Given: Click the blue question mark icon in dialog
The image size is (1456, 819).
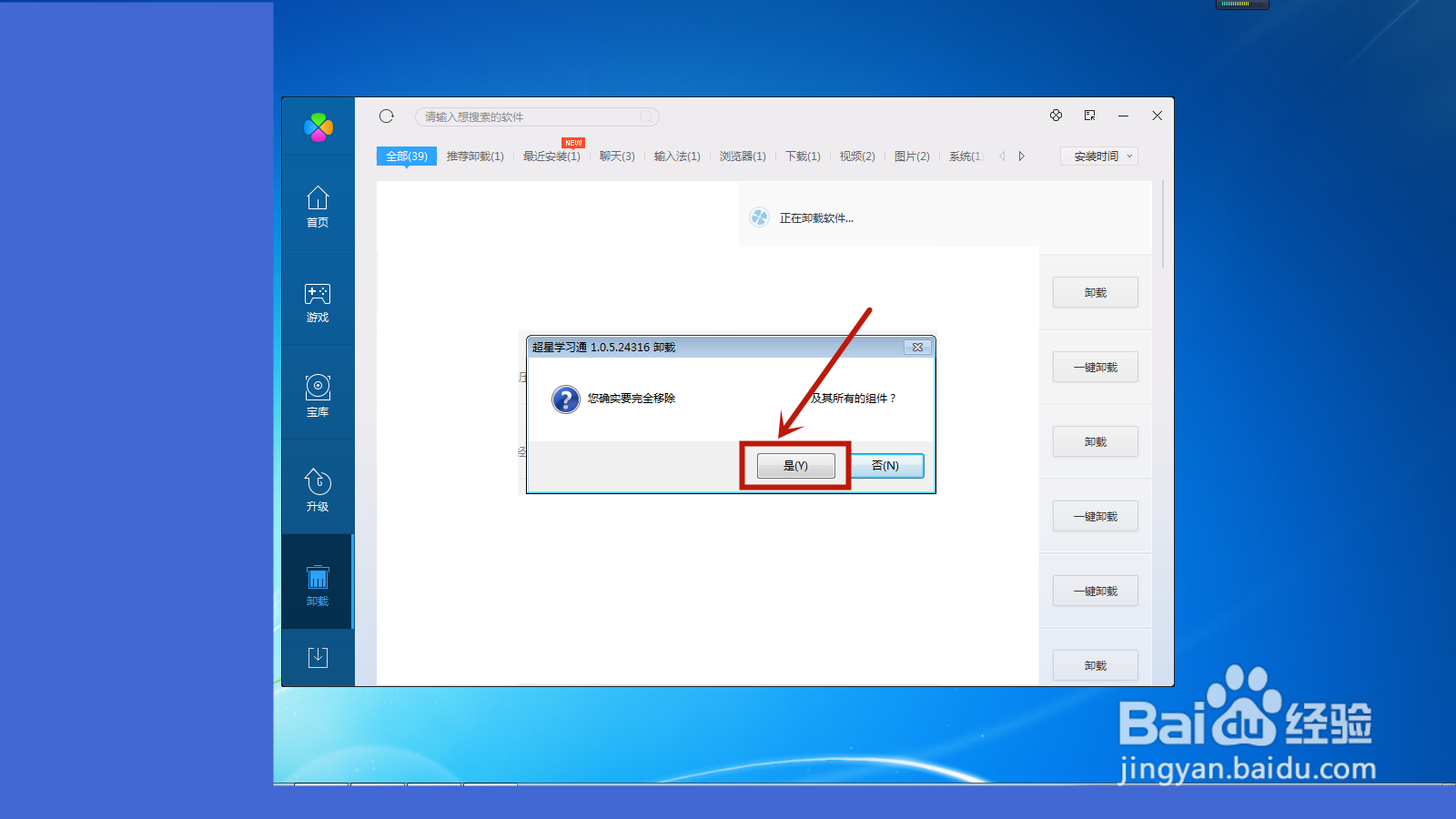Looking at the screenshot, I should point(566,399).
